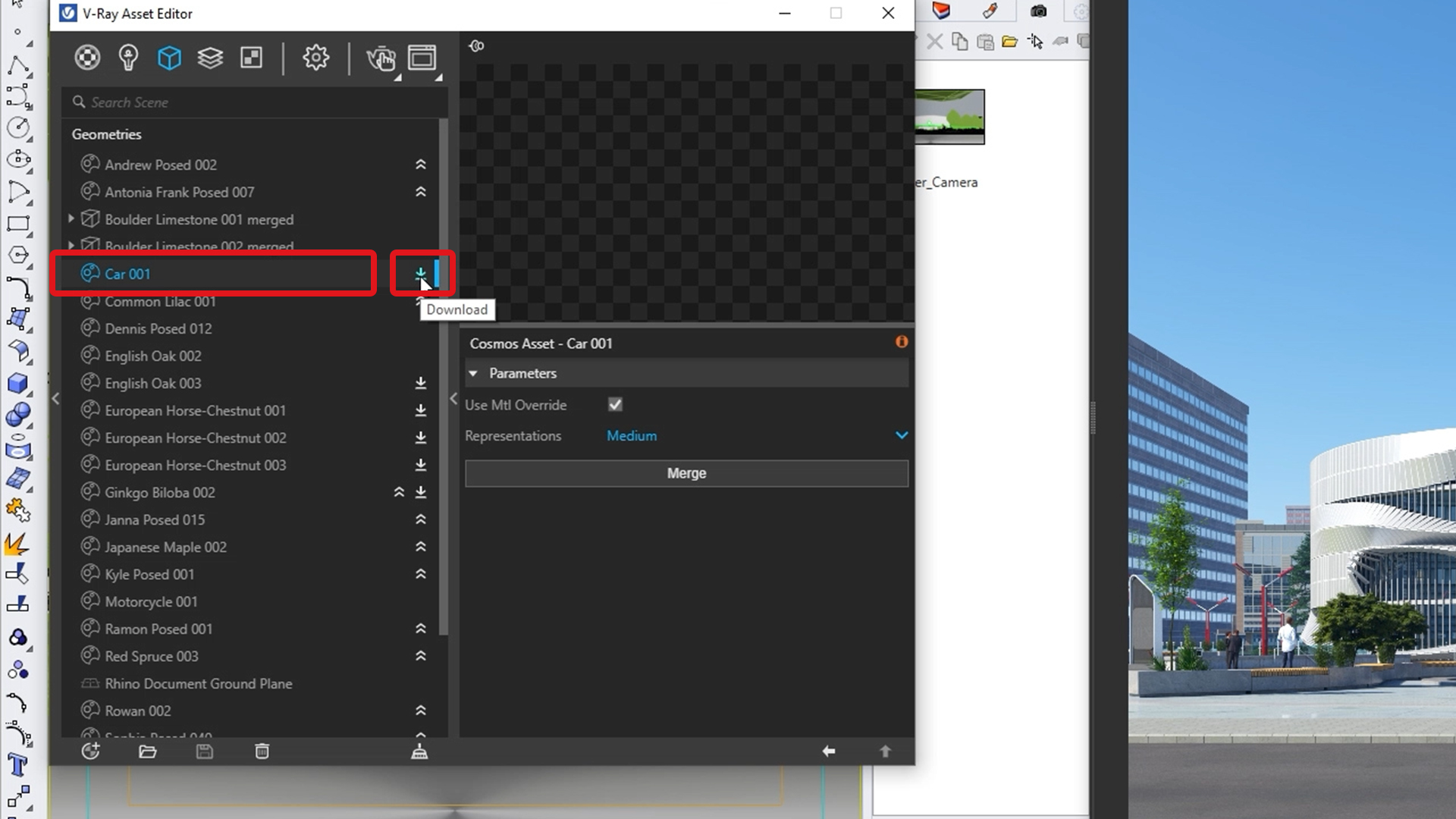
Task: Expand Ginkgo Biloba 002 tree item
Action: point(399,491)
